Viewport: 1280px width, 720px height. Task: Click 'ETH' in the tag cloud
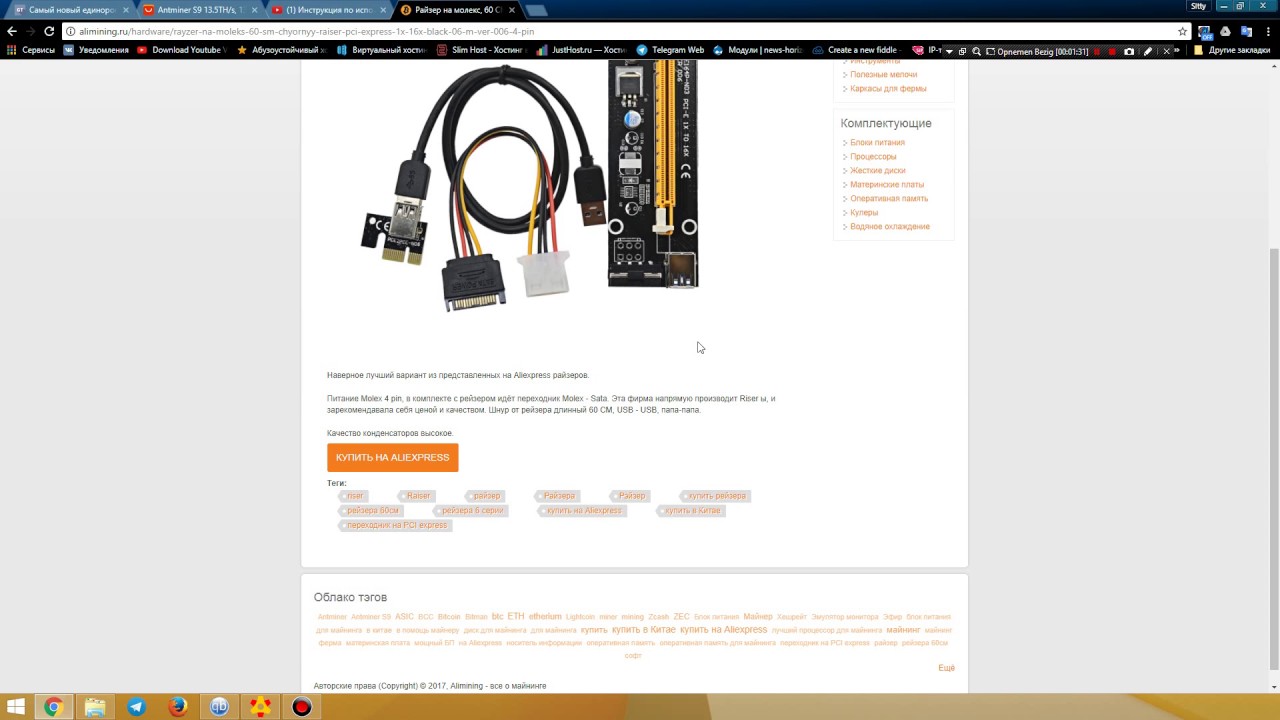515,617
